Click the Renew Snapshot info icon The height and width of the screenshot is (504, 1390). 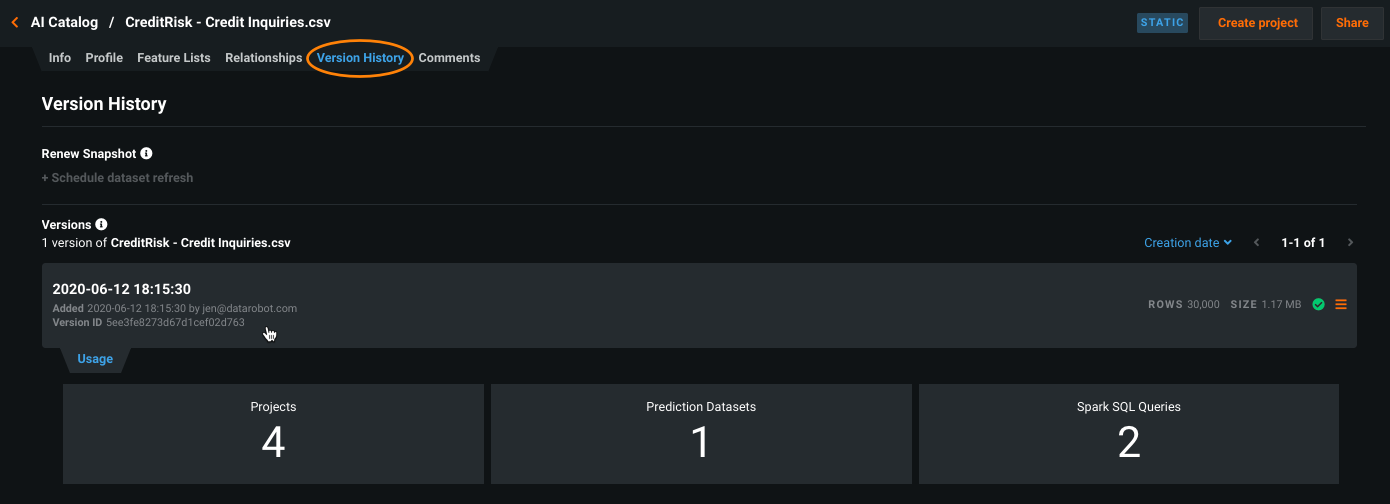point(146,154)
